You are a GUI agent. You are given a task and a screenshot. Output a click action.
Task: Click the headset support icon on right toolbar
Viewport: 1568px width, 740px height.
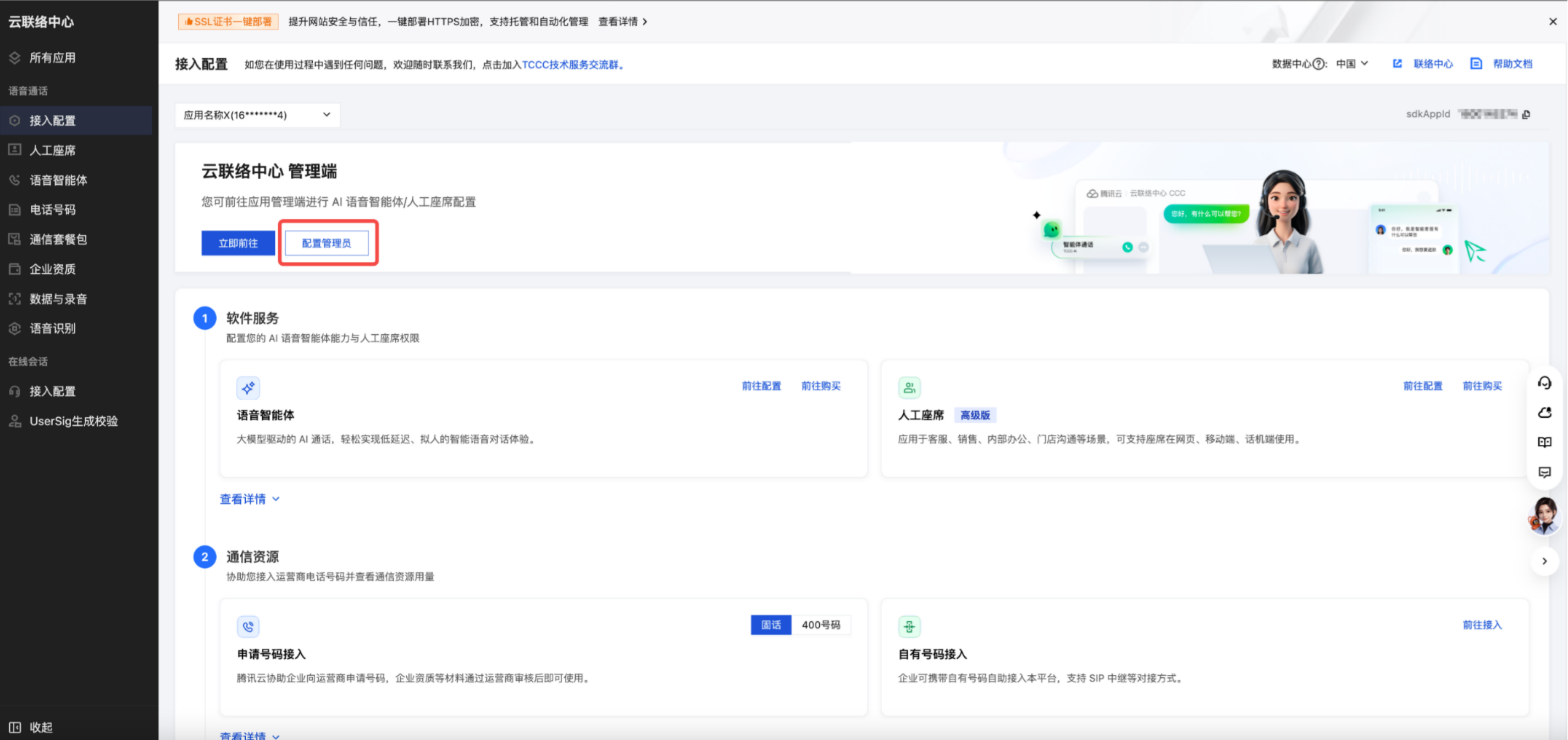[1544, 383]
